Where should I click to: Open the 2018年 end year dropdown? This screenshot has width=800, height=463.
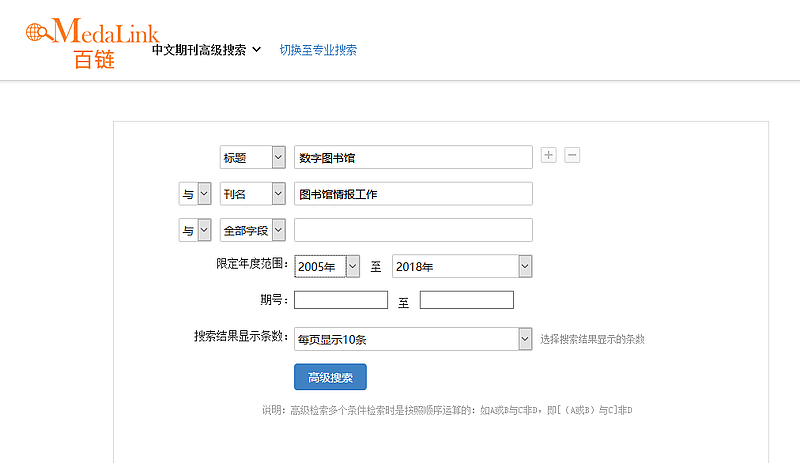tap(462, 266)
